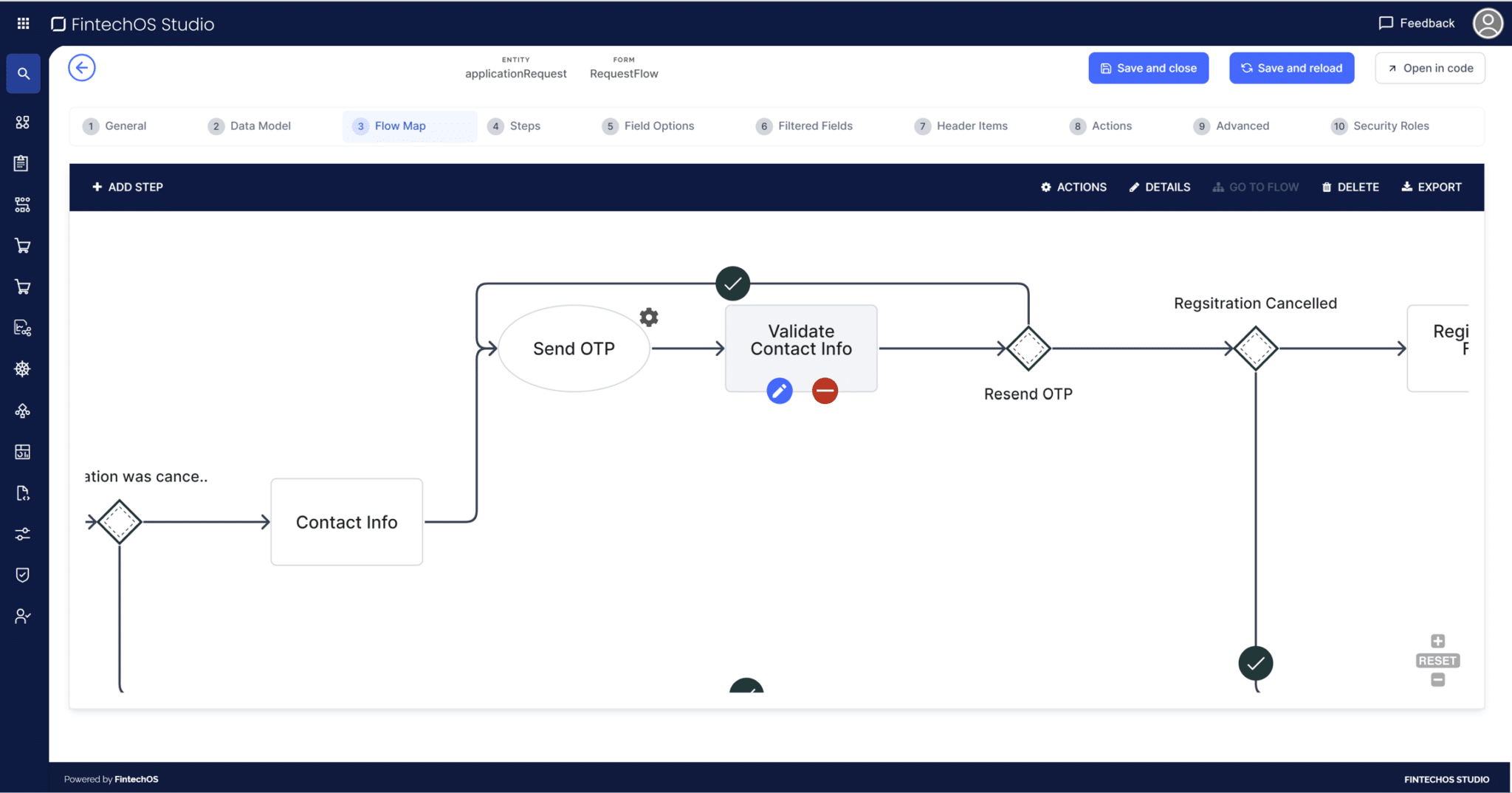
Task: Select the search icon in the left sidebar
Action: [x=23, y=73]
